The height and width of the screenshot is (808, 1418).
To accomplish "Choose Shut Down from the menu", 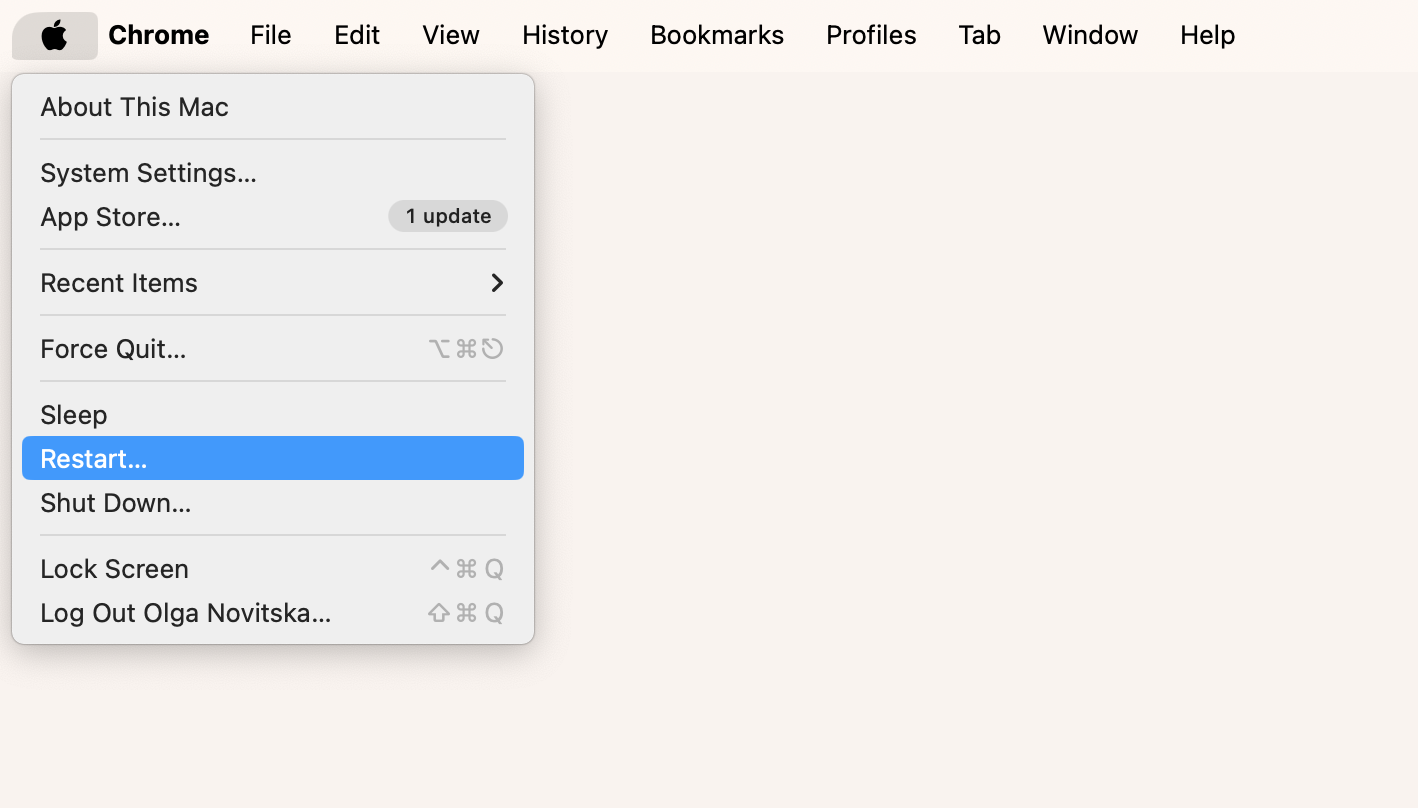I will pyautogui.click(x=115, y=502).
